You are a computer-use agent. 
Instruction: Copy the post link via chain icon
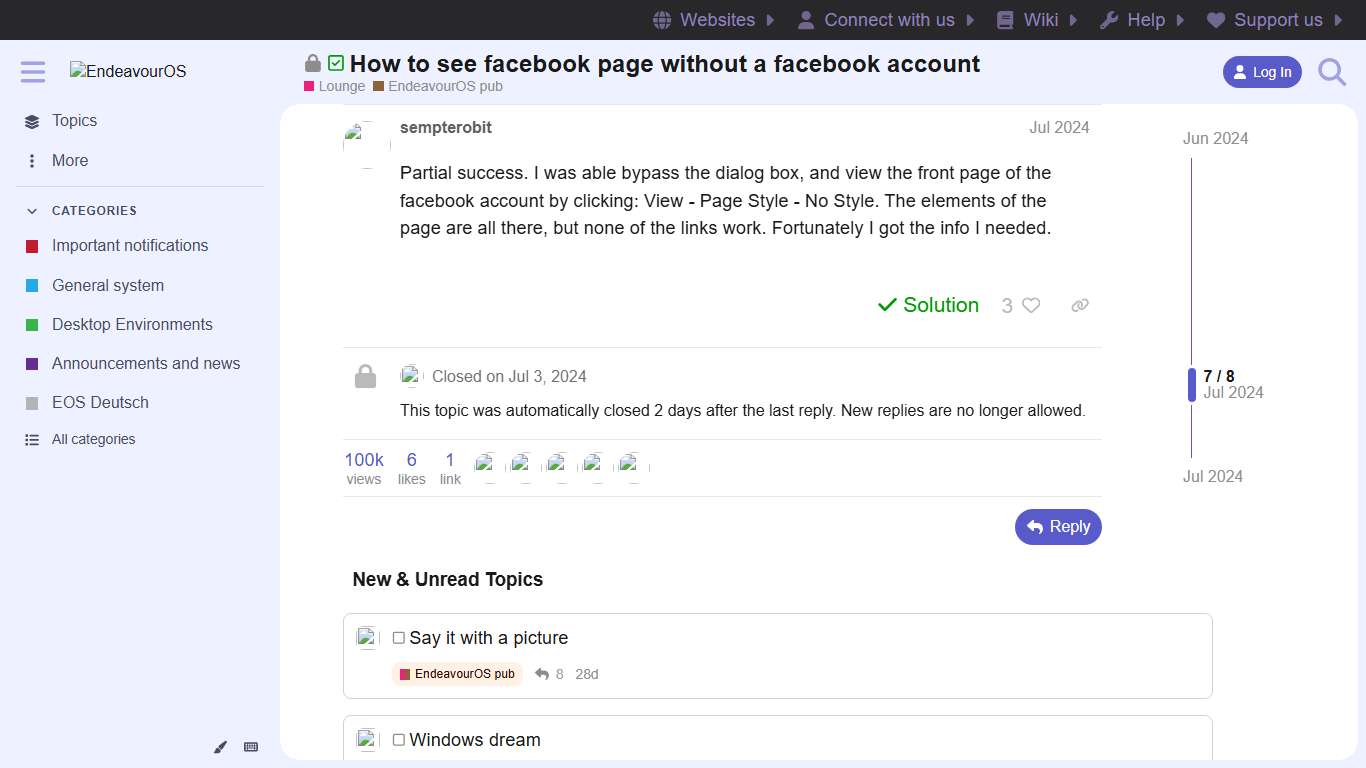click(1079, 305)
